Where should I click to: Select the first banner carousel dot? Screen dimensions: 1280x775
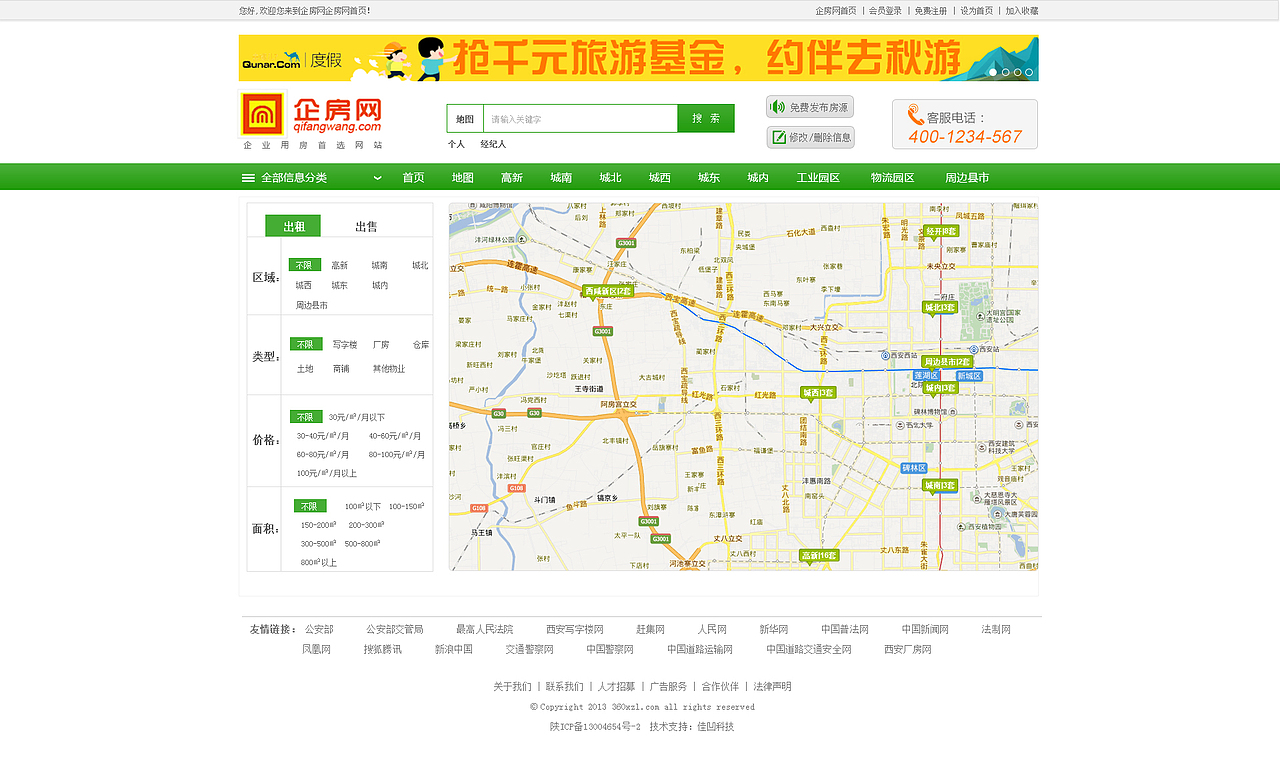(x=993, y=72)
